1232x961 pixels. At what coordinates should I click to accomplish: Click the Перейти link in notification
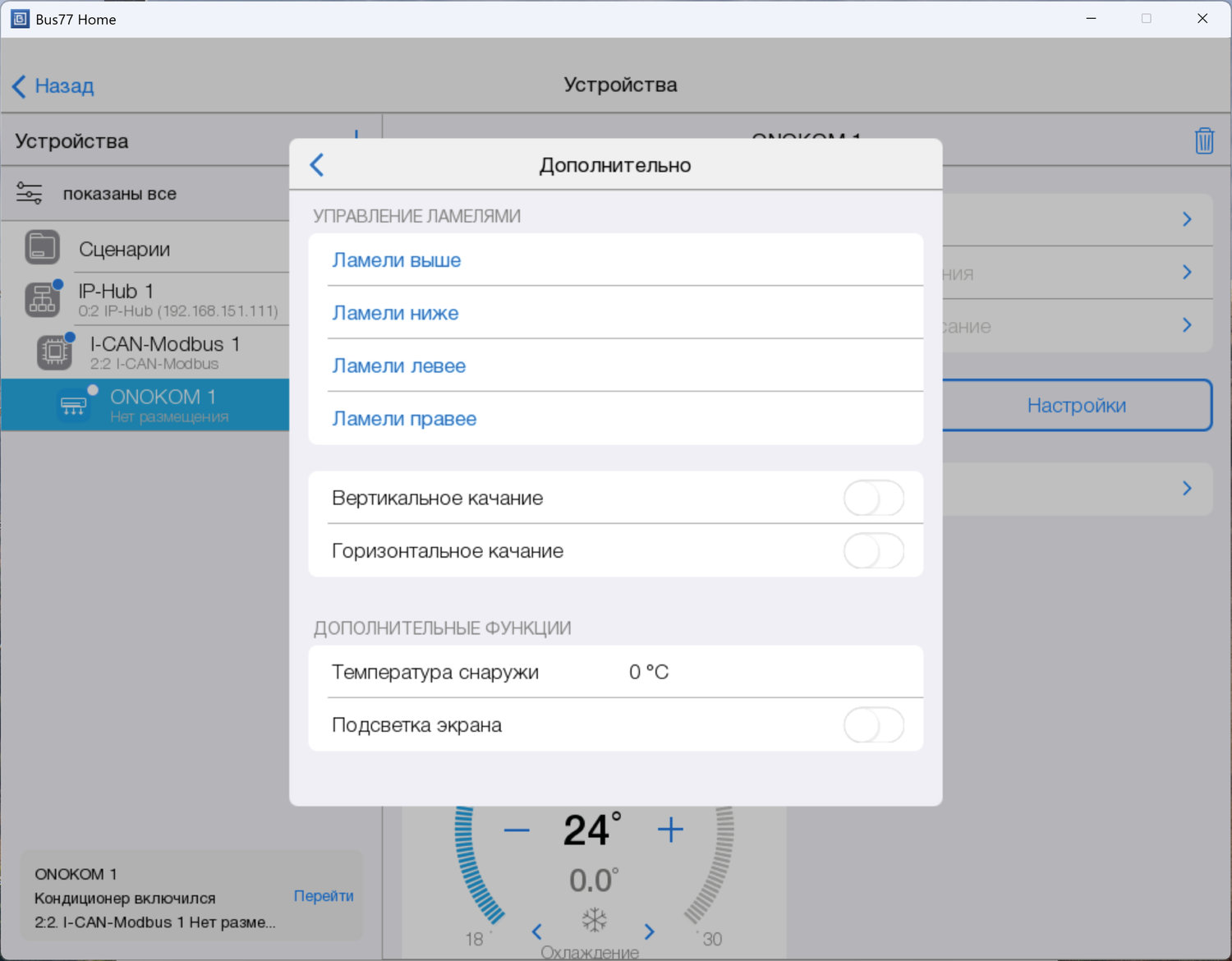(324, 896)
